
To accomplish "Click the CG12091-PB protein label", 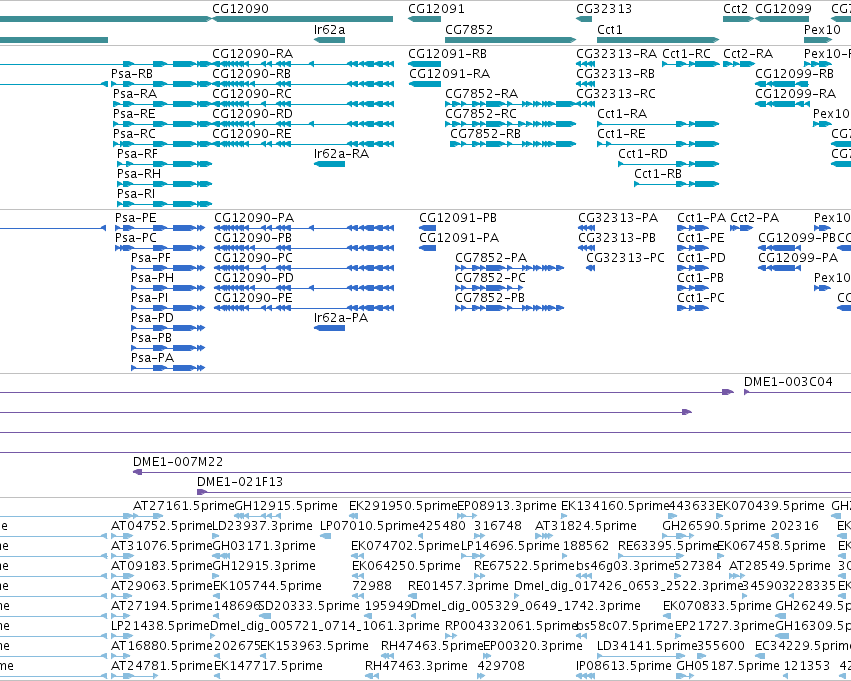I will tap(458, 218).
